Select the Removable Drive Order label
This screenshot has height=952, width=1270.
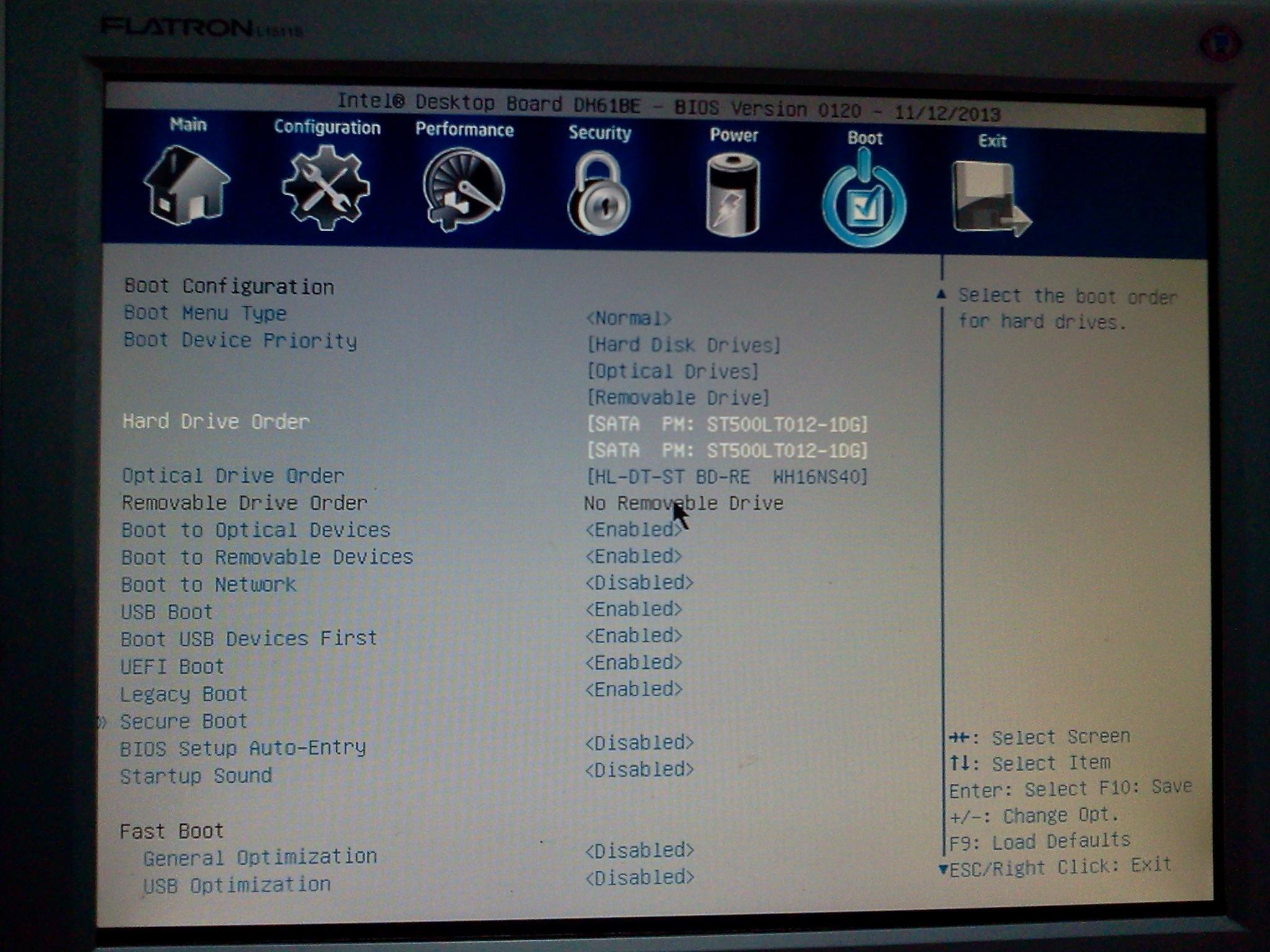pos(245,503)
